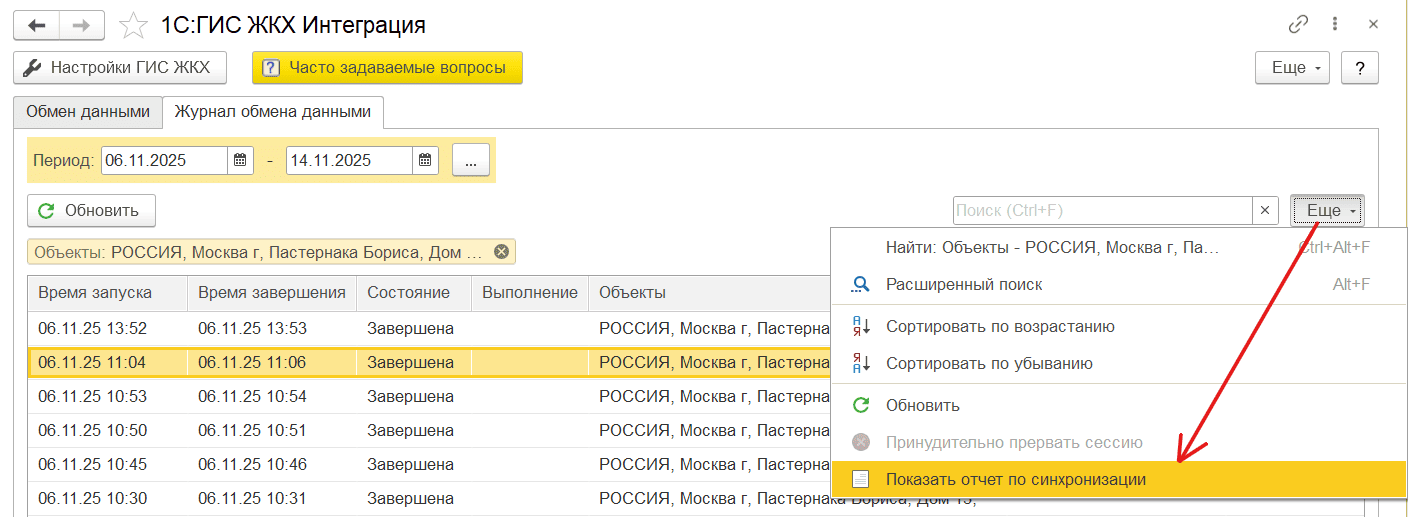Expand the Еще menu near search
The height and width of the screenshot is (517, 1408).
1327,210
